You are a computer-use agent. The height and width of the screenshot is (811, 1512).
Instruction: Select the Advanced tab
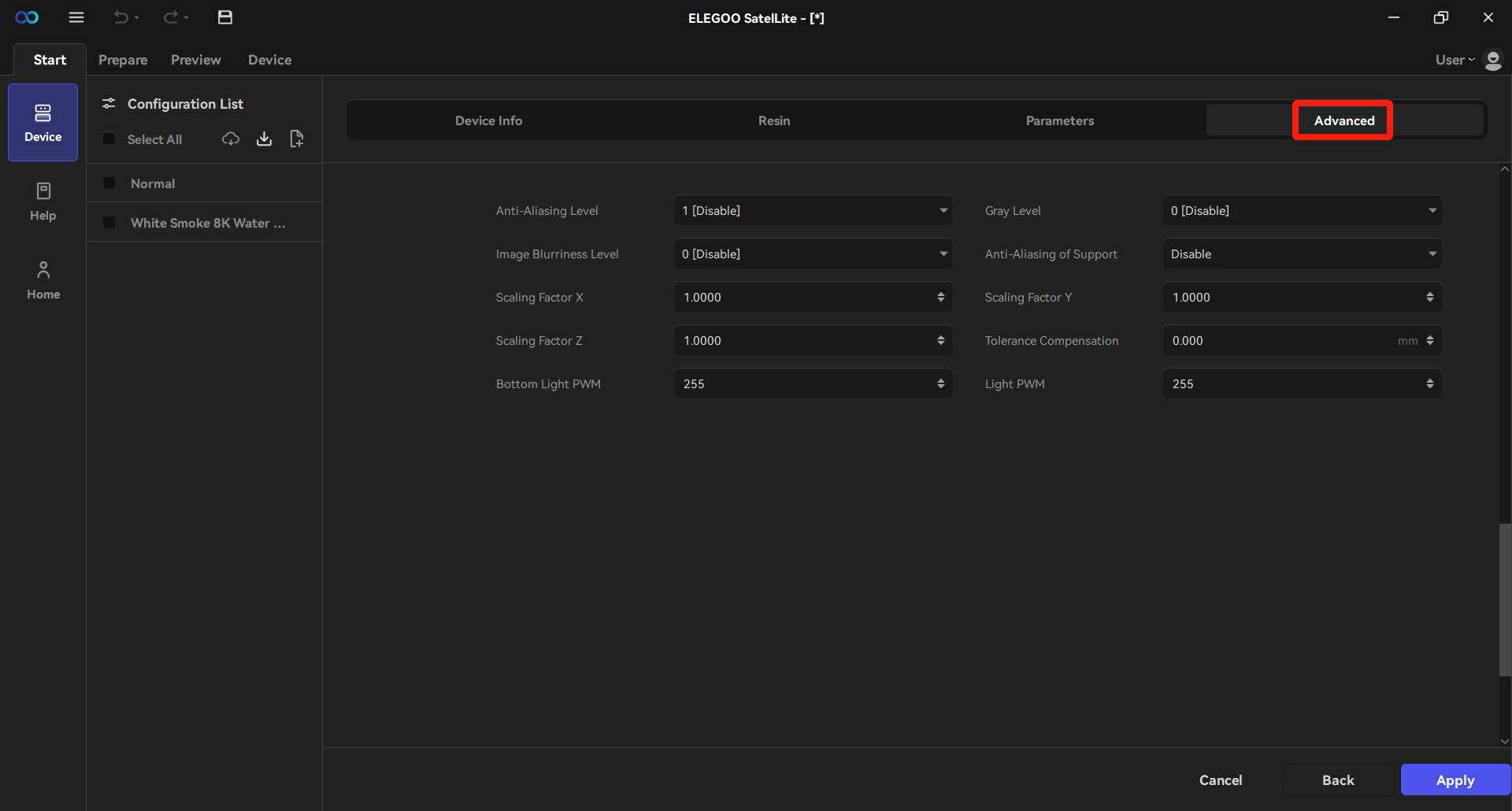1344,120
